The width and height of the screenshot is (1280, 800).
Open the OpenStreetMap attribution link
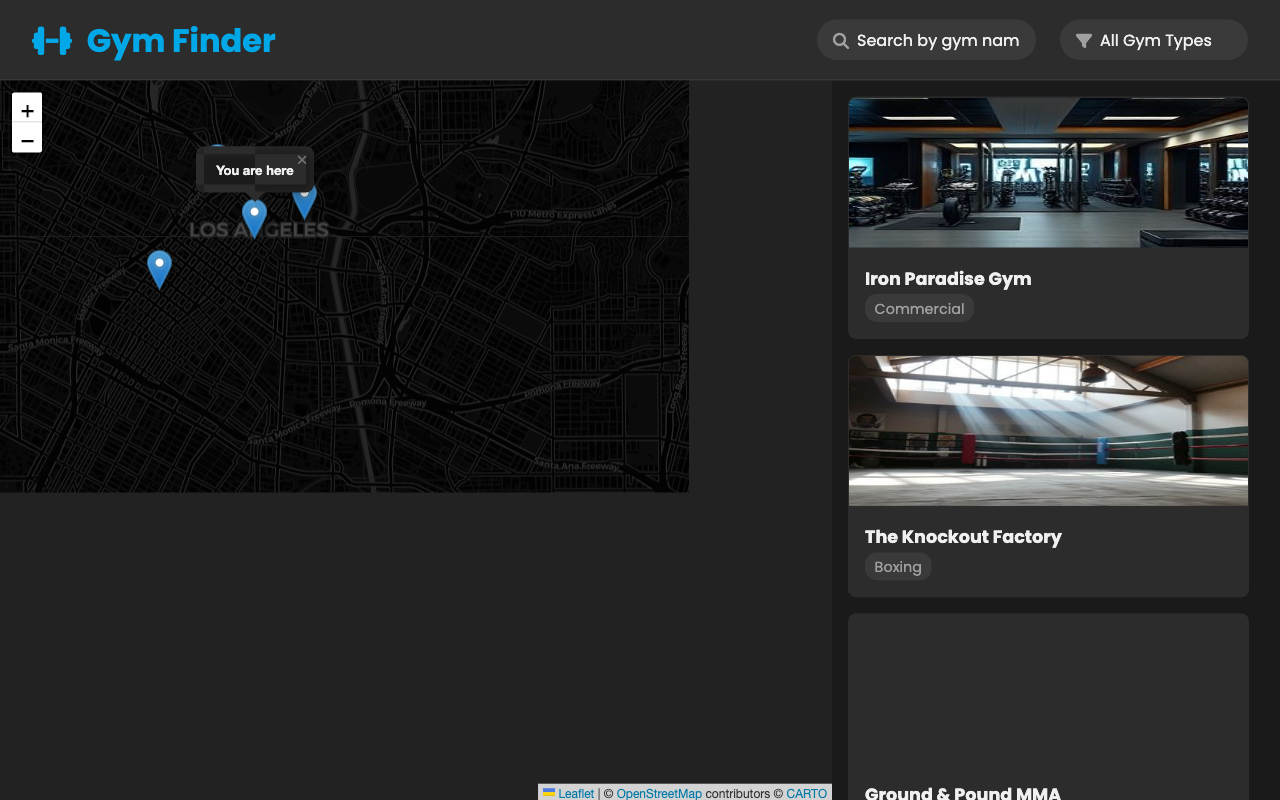pyautogui.click(x=659, y=793)
